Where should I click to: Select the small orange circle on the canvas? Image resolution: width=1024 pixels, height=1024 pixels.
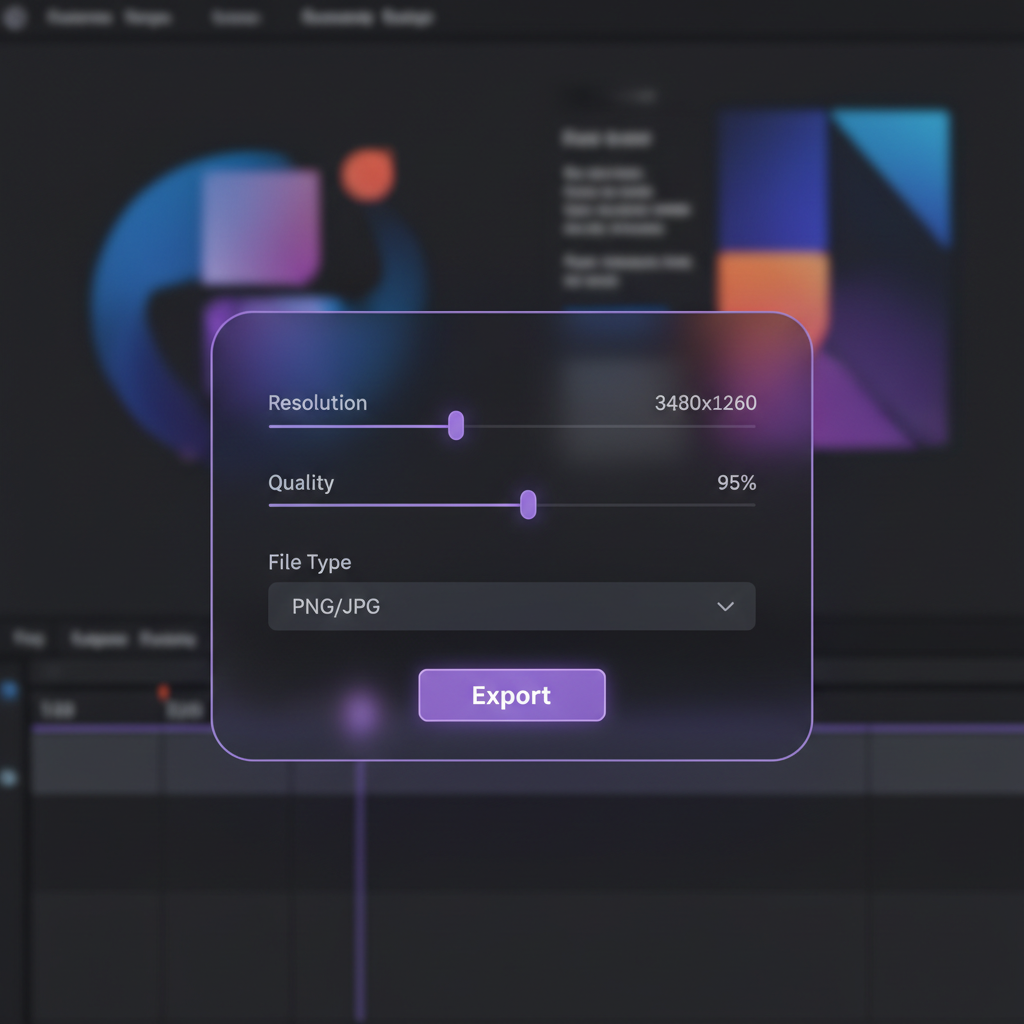pos(367,174)
